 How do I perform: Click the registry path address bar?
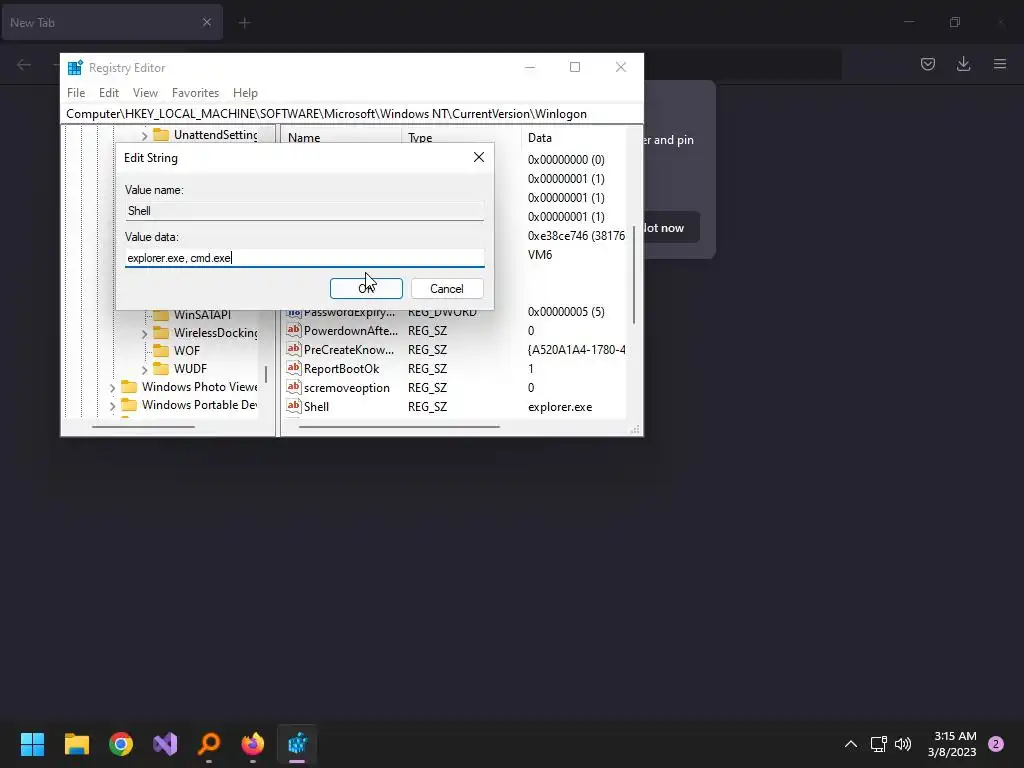(351, 114)
